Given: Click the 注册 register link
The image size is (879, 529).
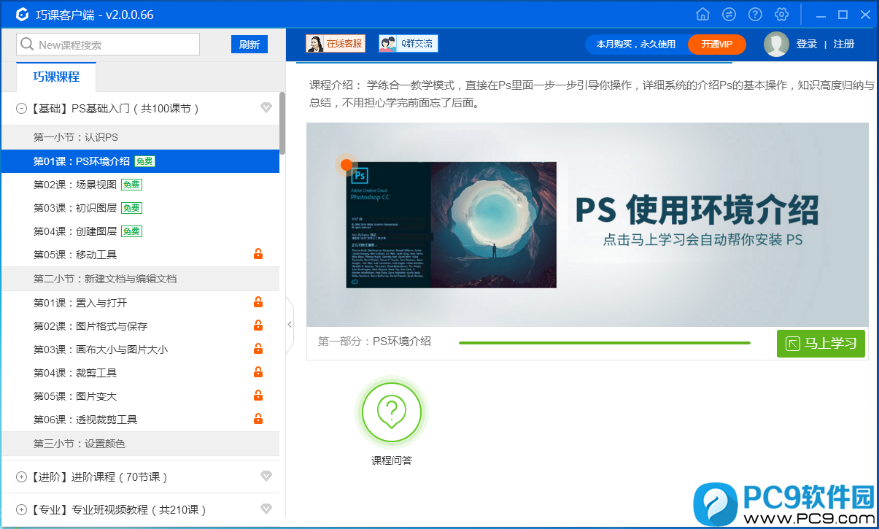Looking at the screenshot, I should tap(844, 44).
